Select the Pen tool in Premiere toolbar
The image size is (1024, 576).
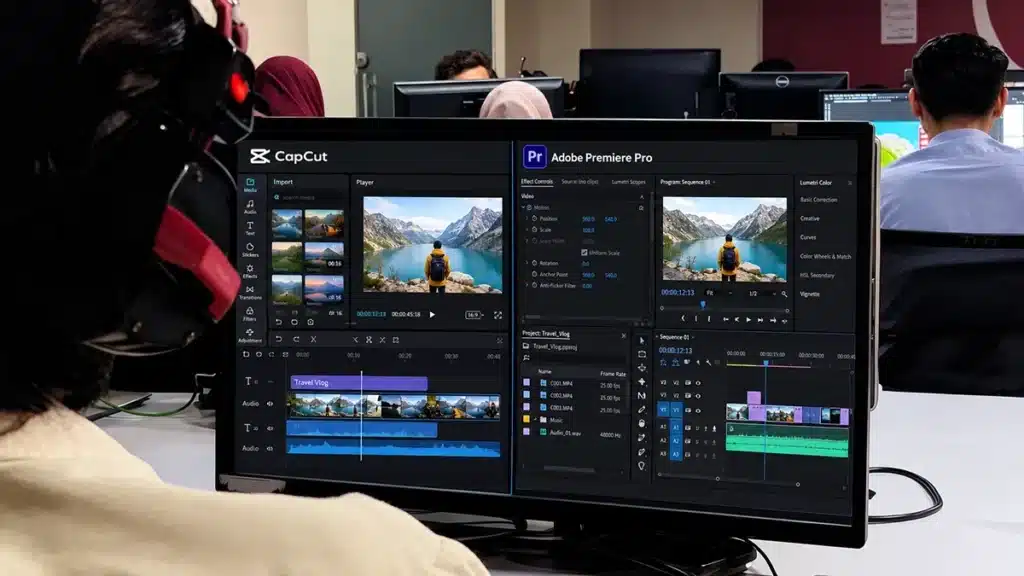(642, 409)
